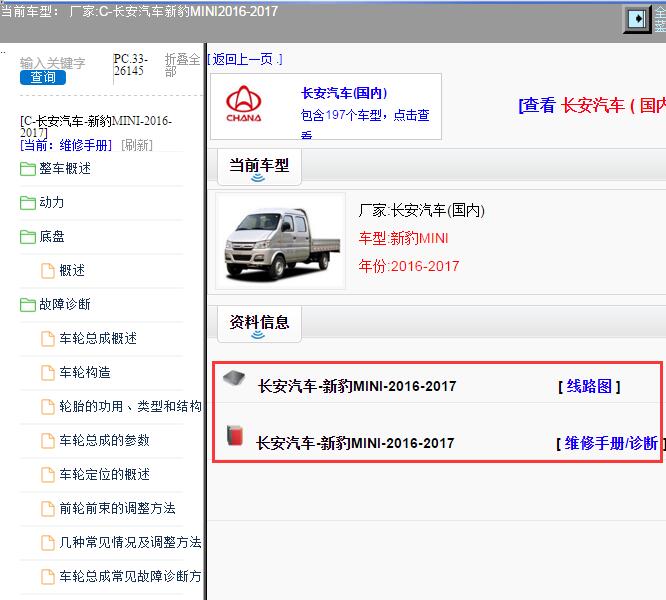Click the 新豹MINI truck thumbnail
666x600 pixels.
tap(281, 241)
